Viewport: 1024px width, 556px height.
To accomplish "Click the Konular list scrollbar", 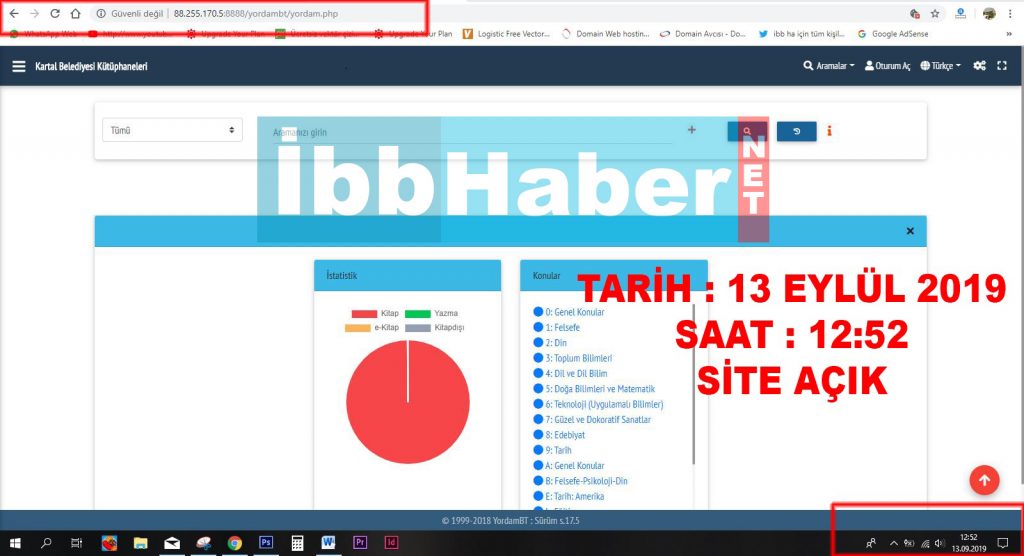I will [693, 384].
